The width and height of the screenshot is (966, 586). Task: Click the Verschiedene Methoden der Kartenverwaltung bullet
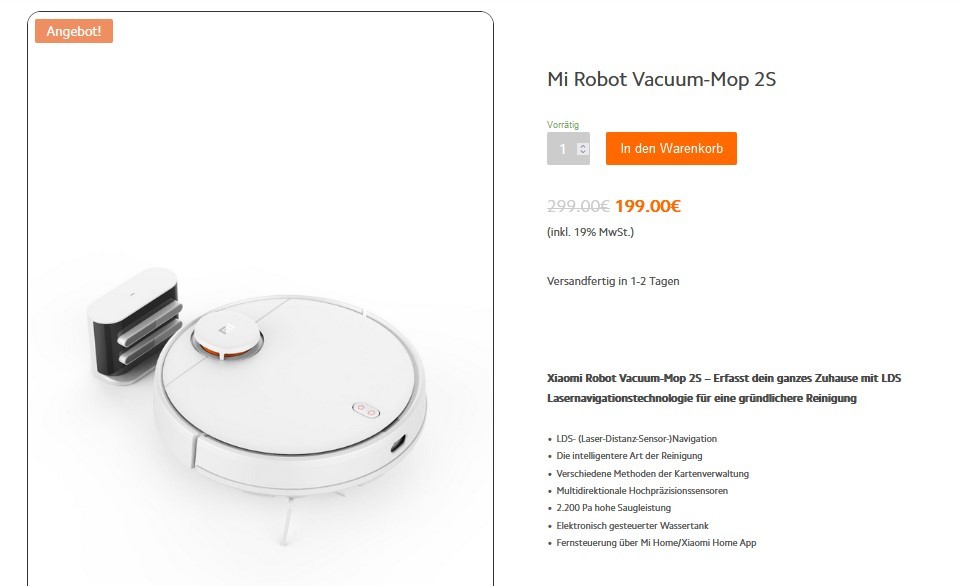[652, 474]
